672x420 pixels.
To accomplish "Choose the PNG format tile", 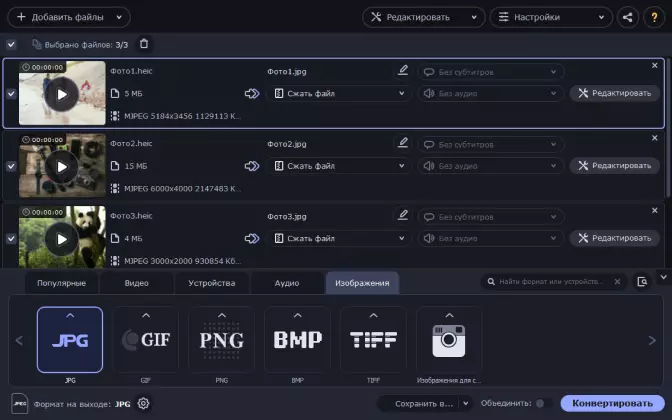I will 221,340.
